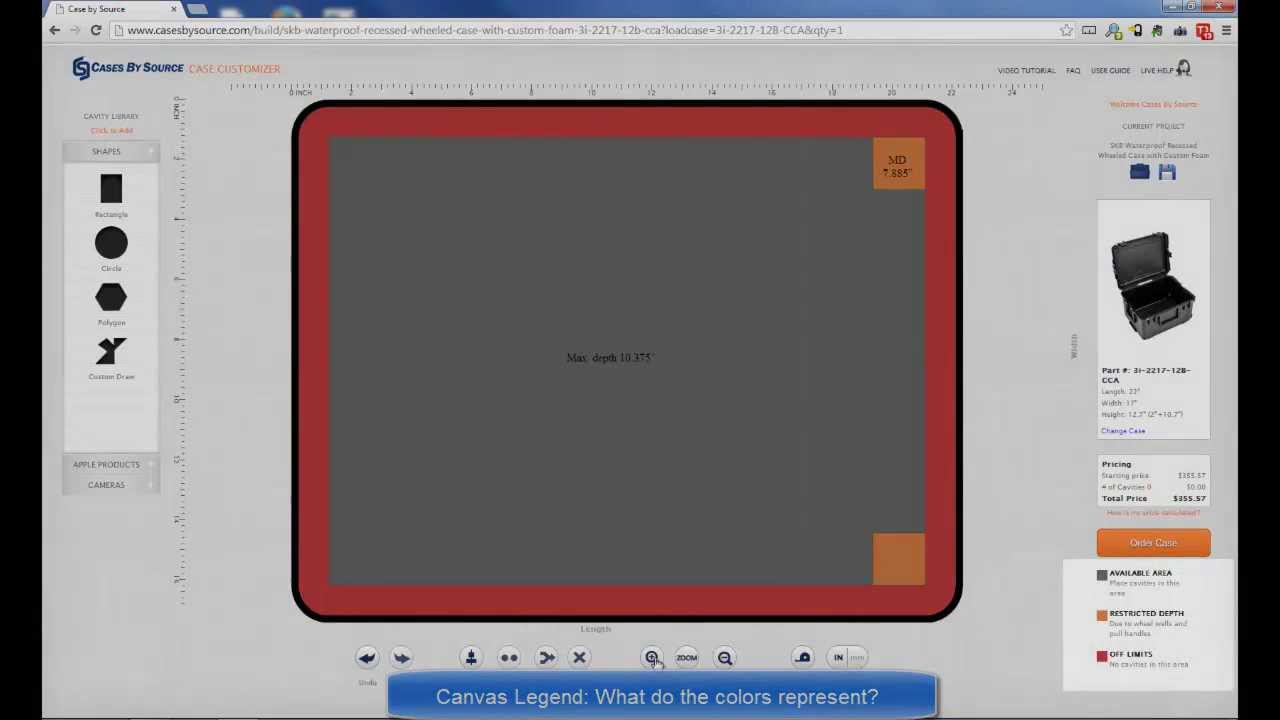Close the Case by Source browser tab
This screenshot has height=720, width=1280.
coord(174,9)
